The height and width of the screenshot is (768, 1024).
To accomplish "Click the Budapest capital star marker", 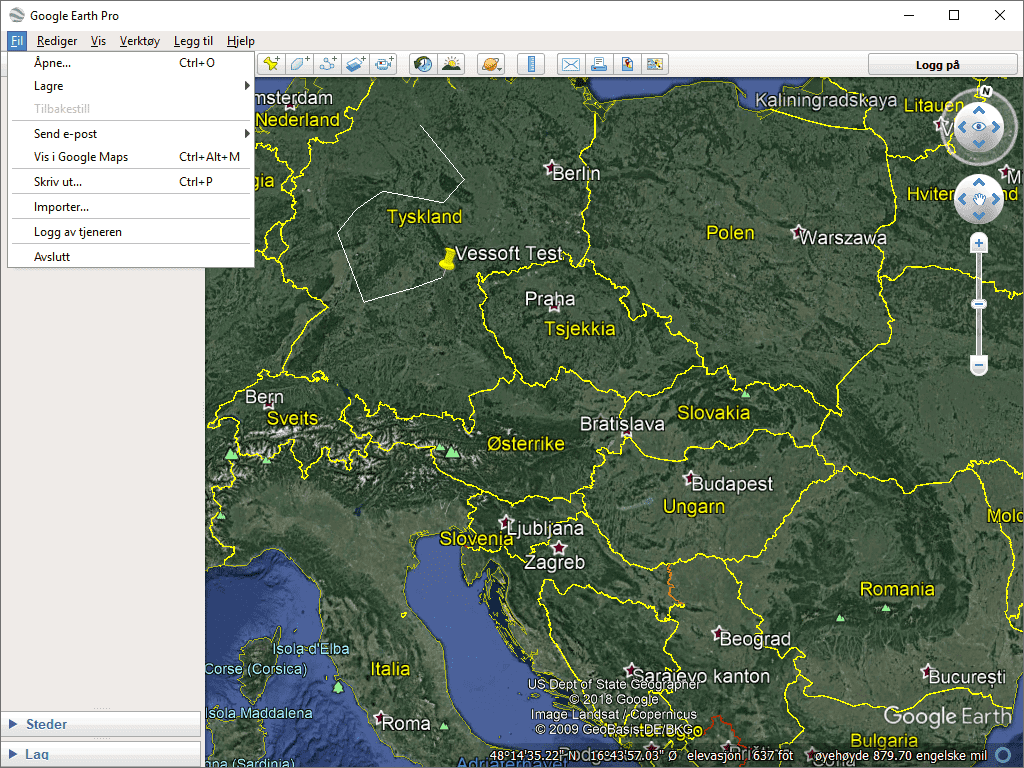I will coord(690,479).
